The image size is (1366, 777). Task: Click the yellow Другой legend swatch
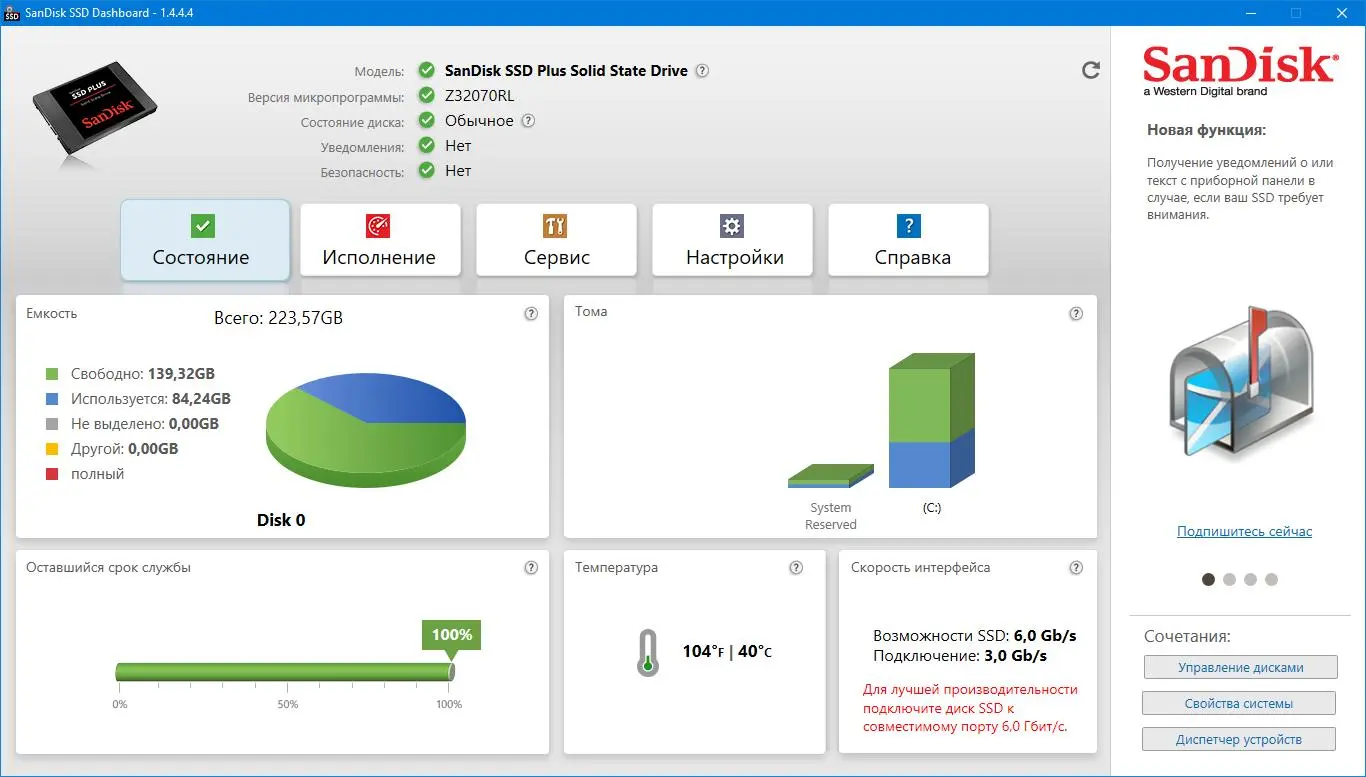pyautogui.click(x=52, y=449)
